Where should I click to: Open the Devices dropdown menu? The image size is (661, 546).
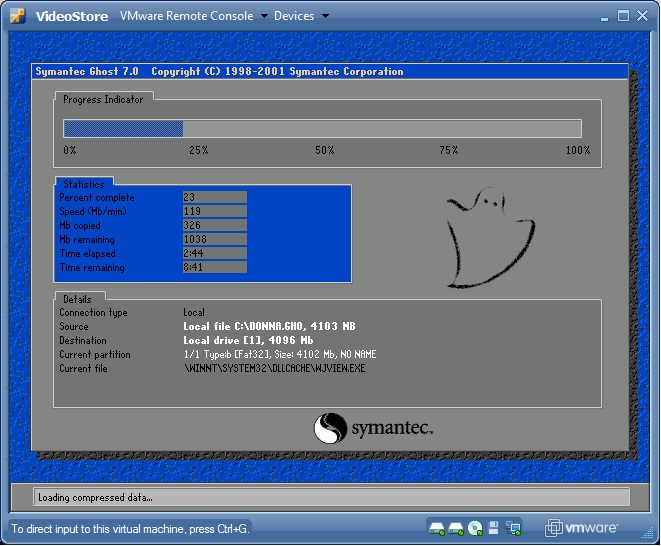click(x=301, y=16)
